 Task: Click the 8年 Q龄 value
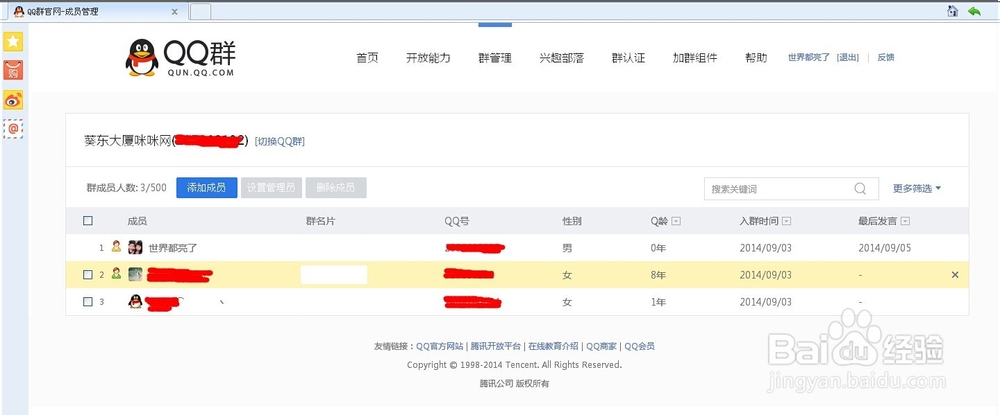[658, 275]
